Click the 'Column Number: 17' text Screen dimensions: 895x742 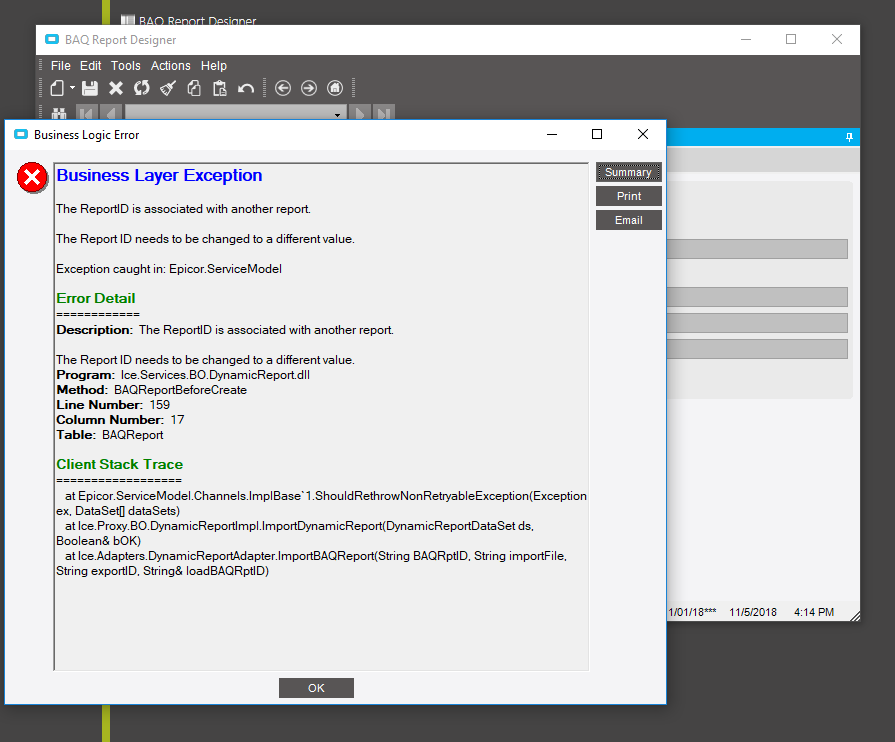[x=120, y=420]
